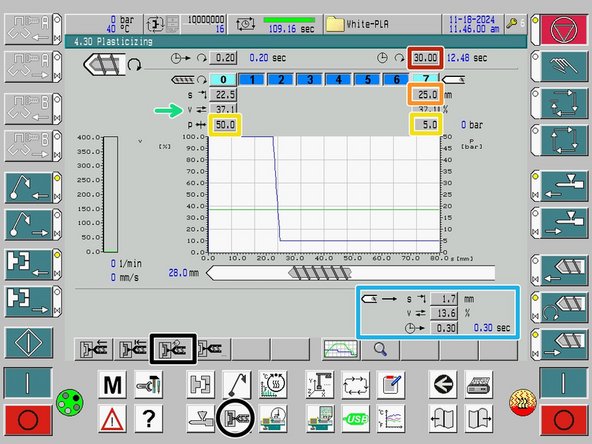Open the M main menu icon
This screenshot has height=444, width=592.
click(112, 384)
